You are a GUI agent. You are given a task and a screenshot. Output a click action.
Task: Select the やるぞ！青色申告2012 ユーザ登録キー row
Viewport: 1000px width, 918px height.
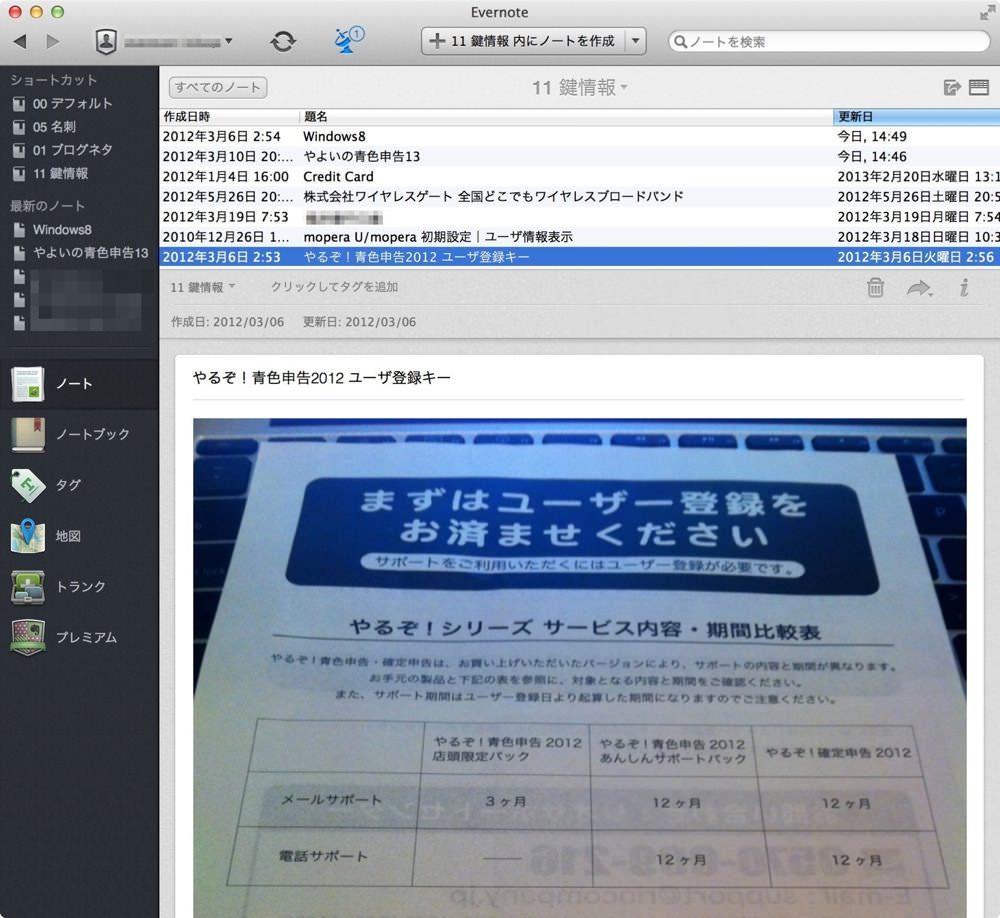580,257
